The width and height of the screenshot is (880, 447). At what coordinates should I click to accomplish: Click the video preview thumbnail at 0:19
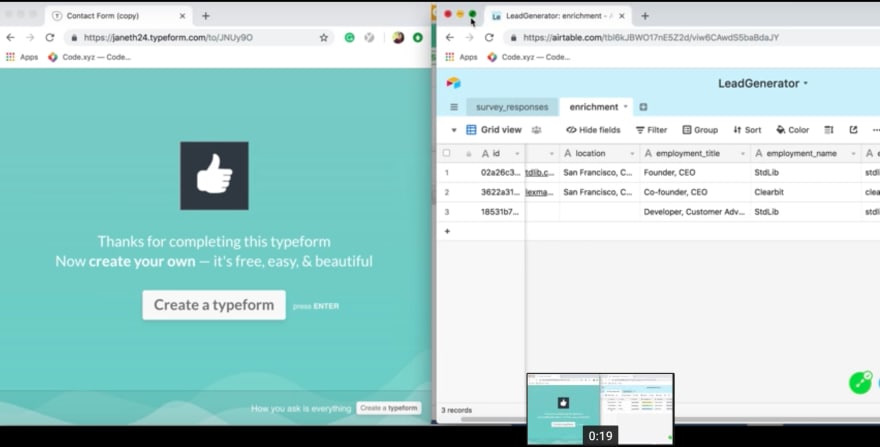tap(600, 409)
